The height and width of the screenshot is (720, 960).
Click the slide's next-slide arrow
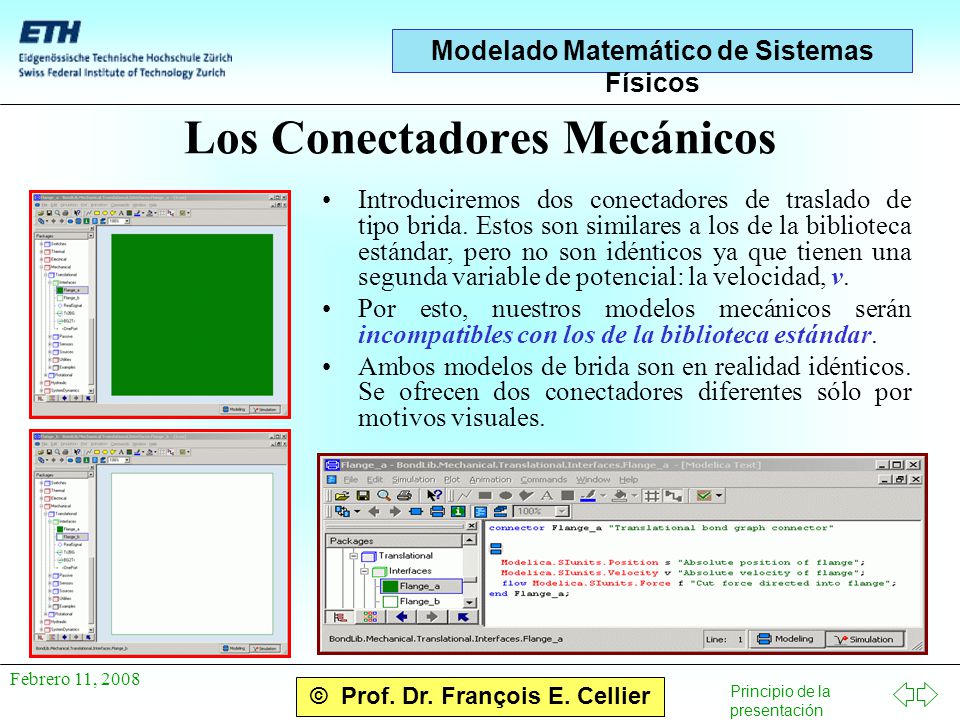coord(927,694)
